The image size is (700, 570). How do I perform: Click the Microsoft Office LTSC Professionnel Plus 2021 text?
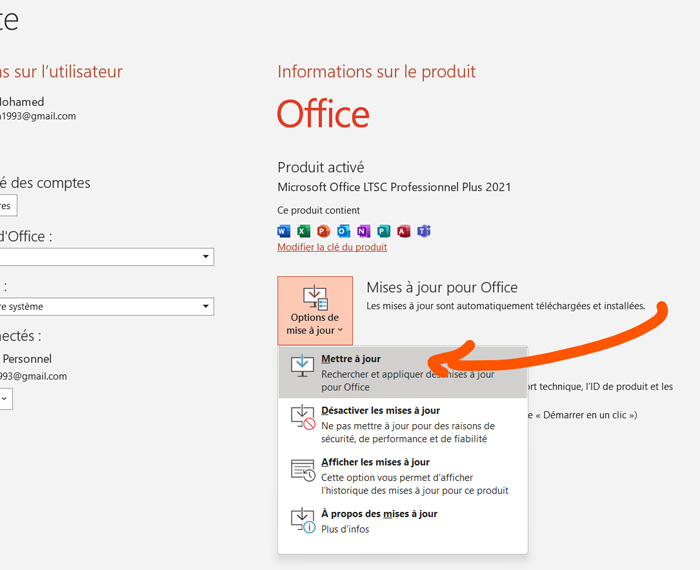[394, 187]
